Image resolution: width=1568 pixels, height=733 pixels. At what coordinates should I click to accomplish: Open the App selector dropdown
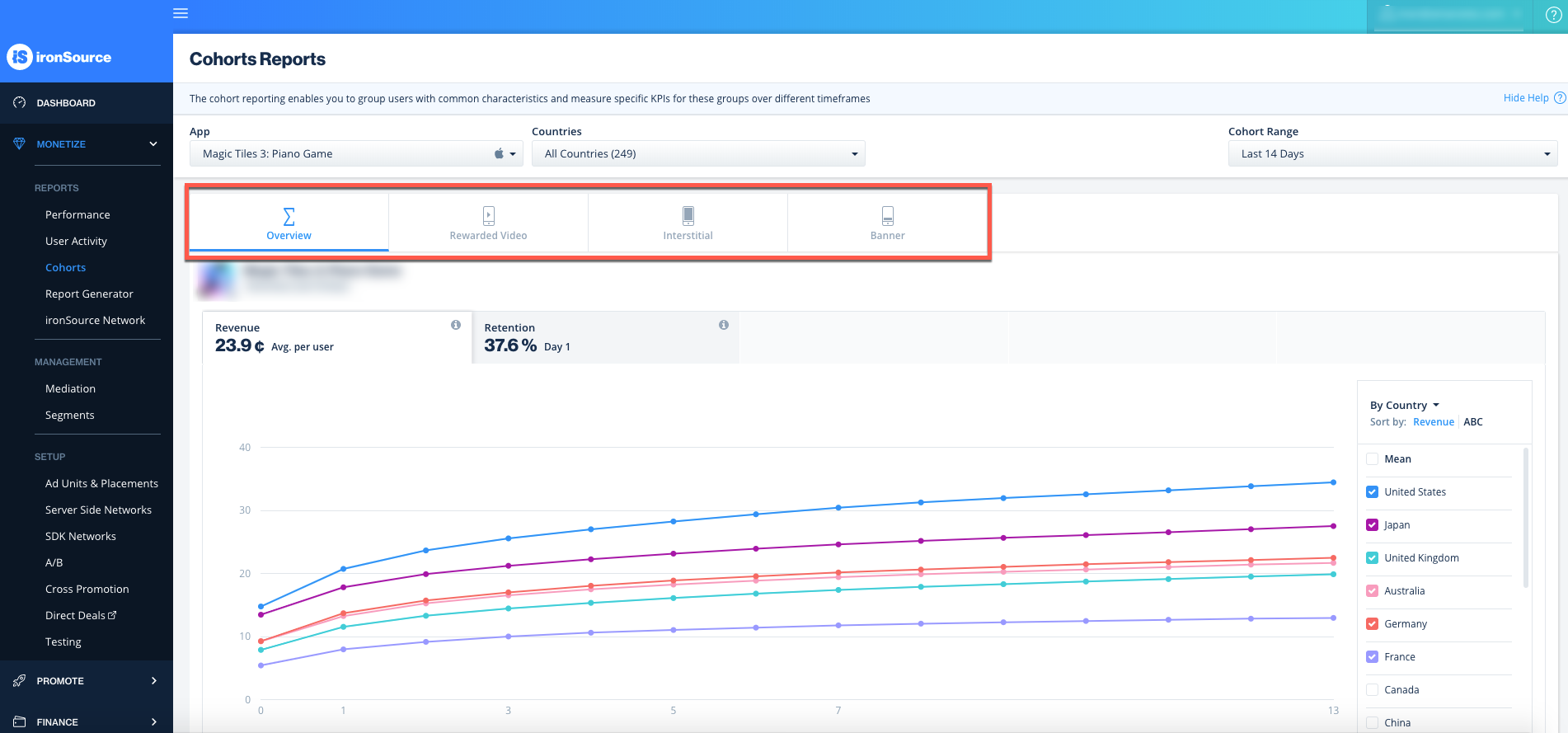click(x=356, y=154)
